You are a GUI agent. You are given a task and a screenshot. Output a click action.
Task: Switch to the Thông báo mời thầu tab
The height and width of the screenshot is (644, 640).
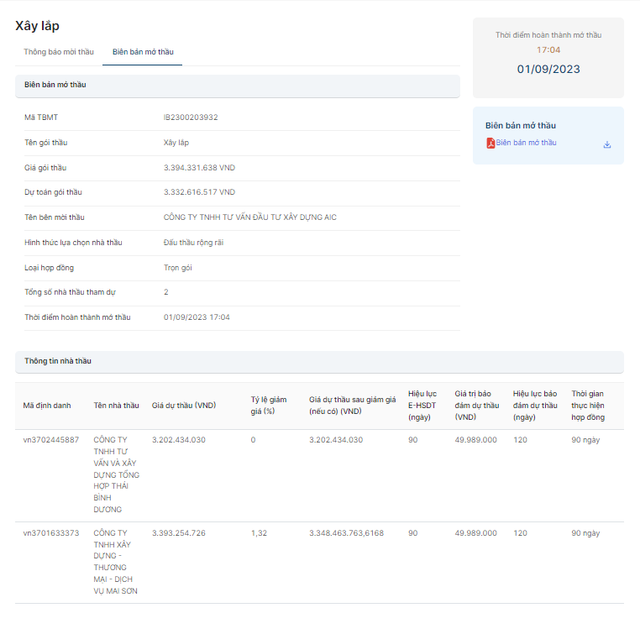click(x=58, y=51)
